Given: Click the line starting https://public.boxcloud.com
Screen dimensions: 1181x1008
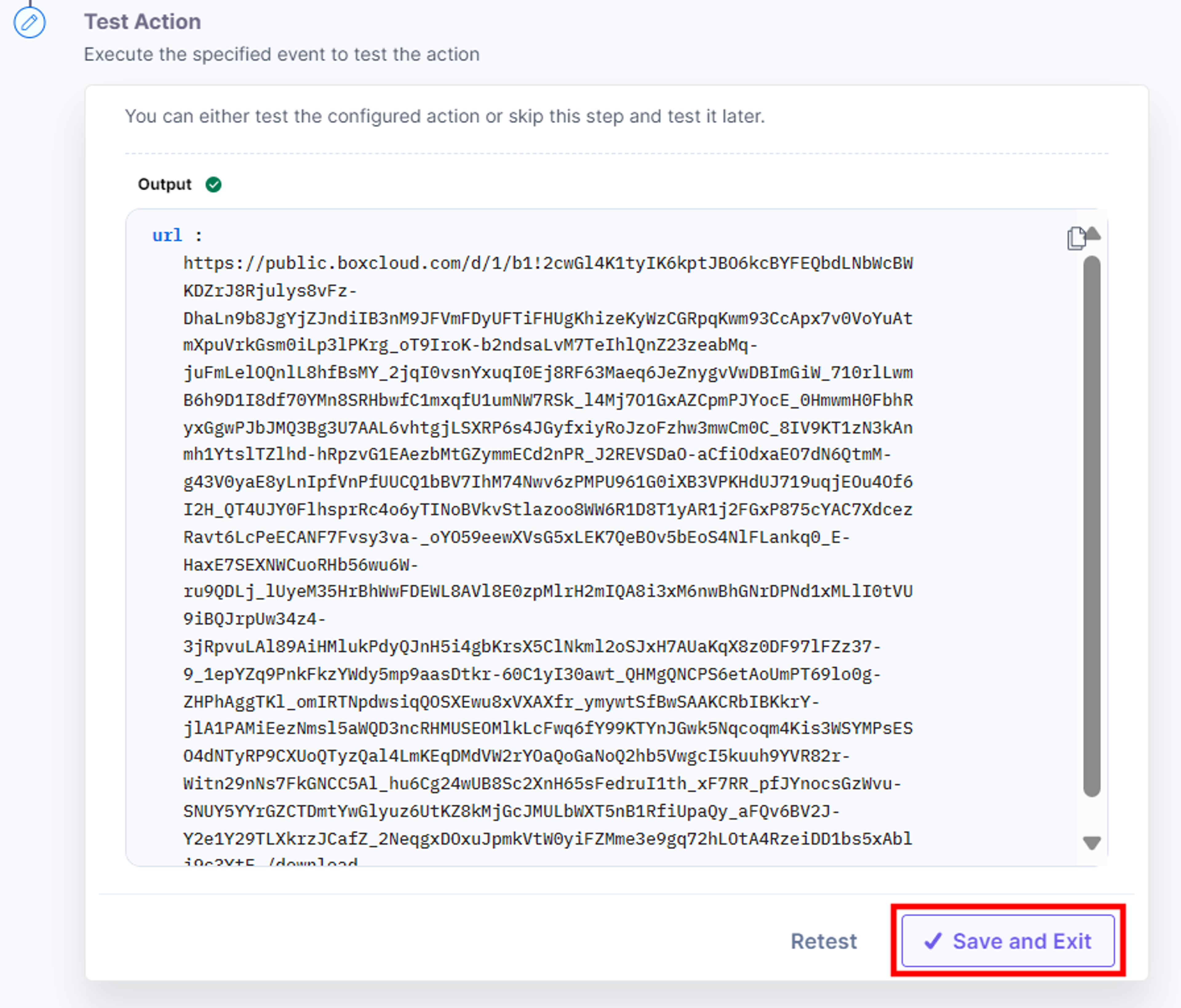Looking at the screenshot, I should 548,263.
